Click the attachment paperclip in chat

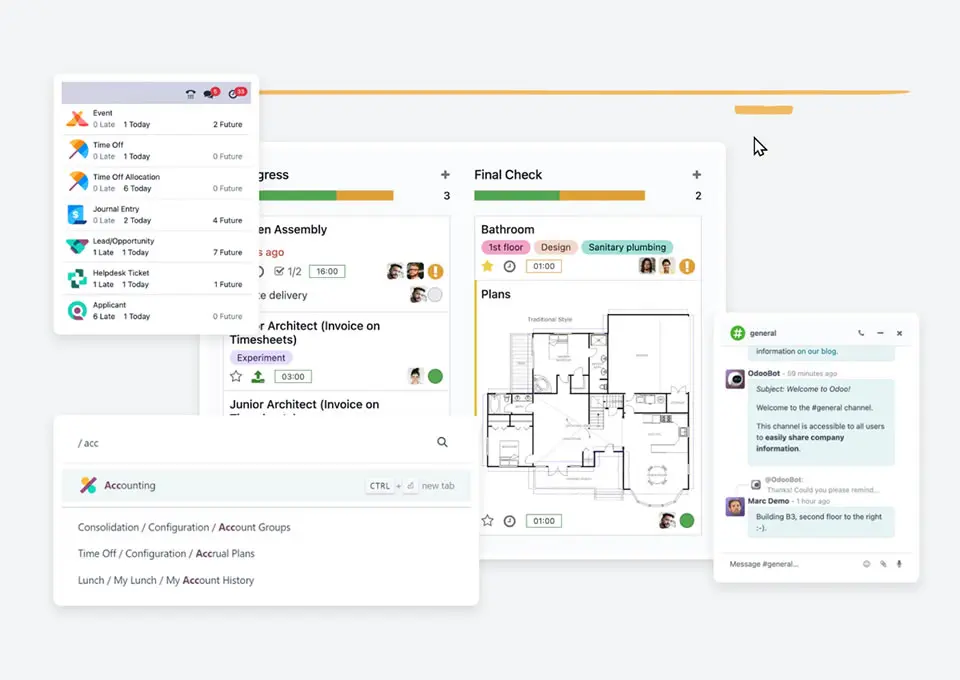(x=883, y=564)
